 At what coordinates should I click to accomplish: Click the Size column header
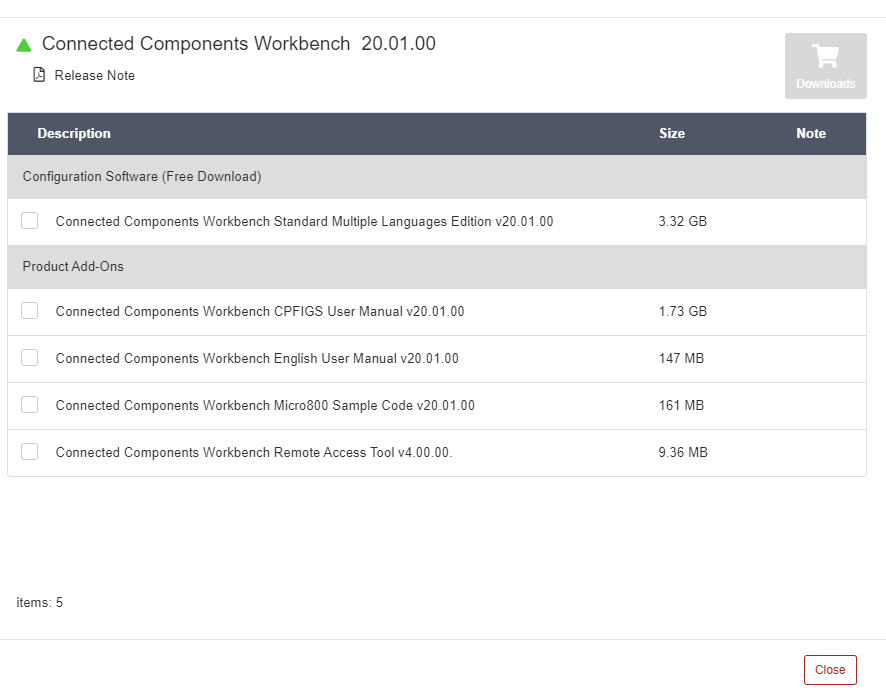672,133
